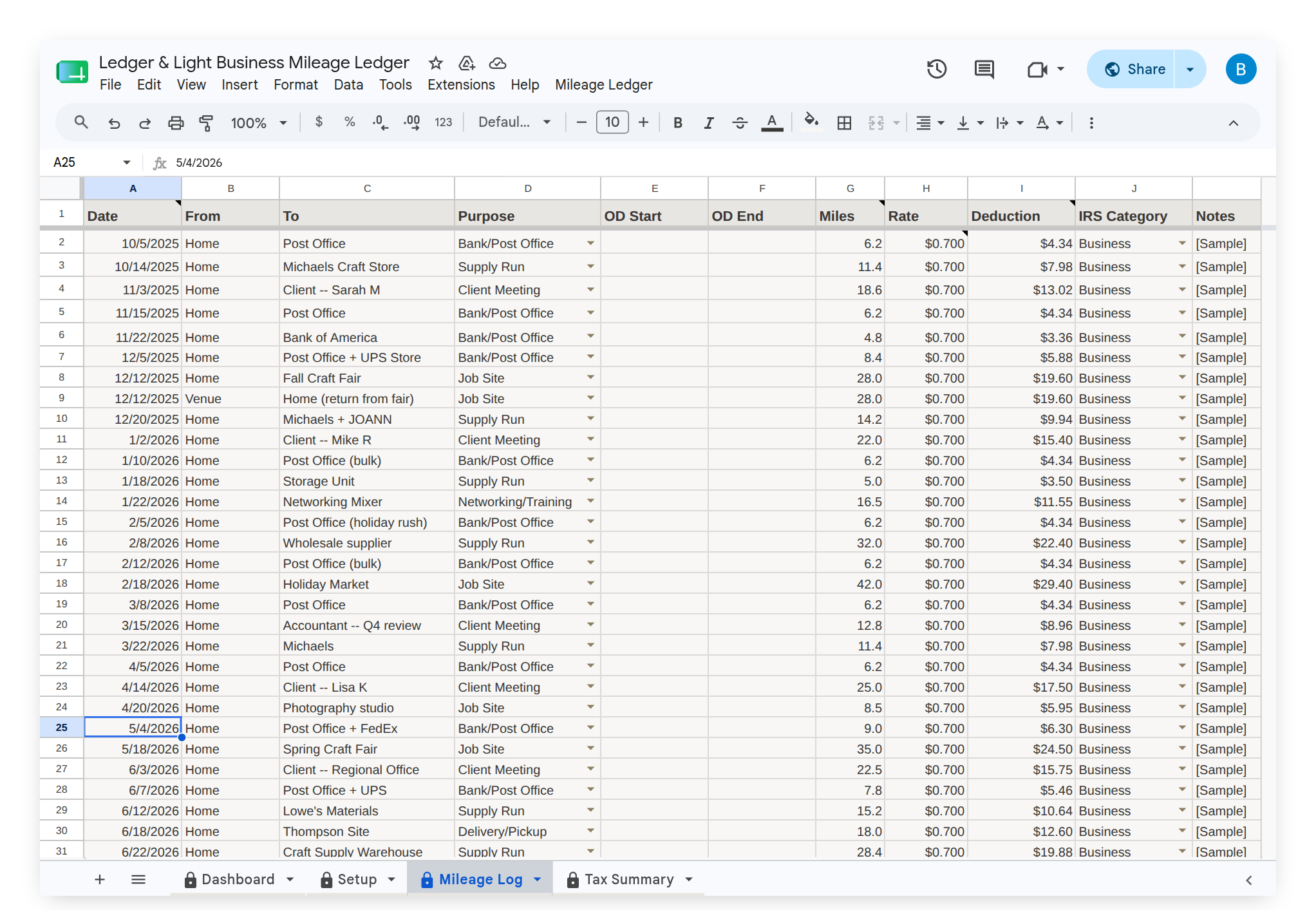This screenshot has width=1316, height=910.
Task: Increase font size plus button
Action: point(643,122)
